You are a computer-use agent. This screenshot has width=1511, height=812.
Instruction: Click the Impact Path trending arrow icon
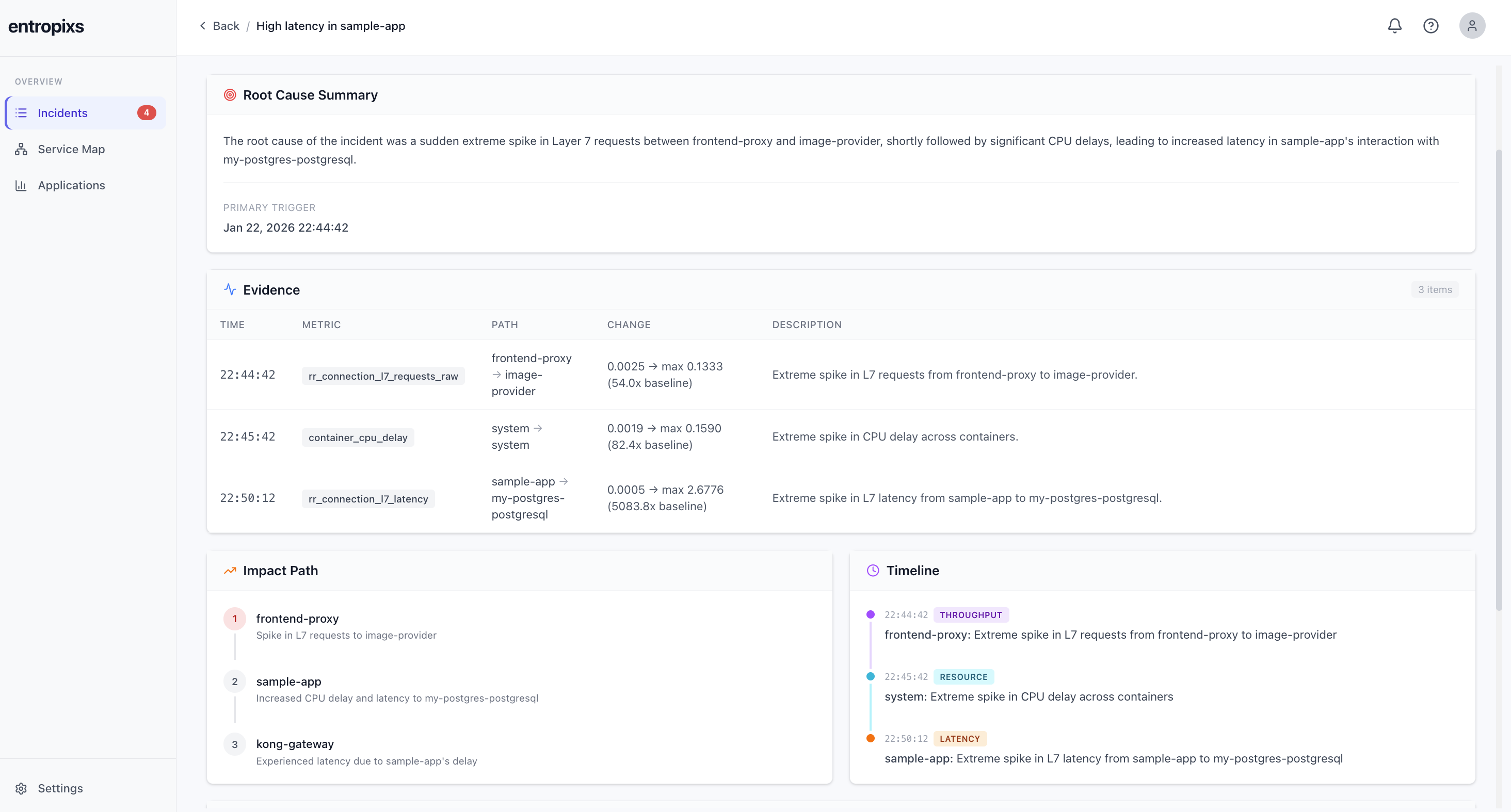click(230, 570)
